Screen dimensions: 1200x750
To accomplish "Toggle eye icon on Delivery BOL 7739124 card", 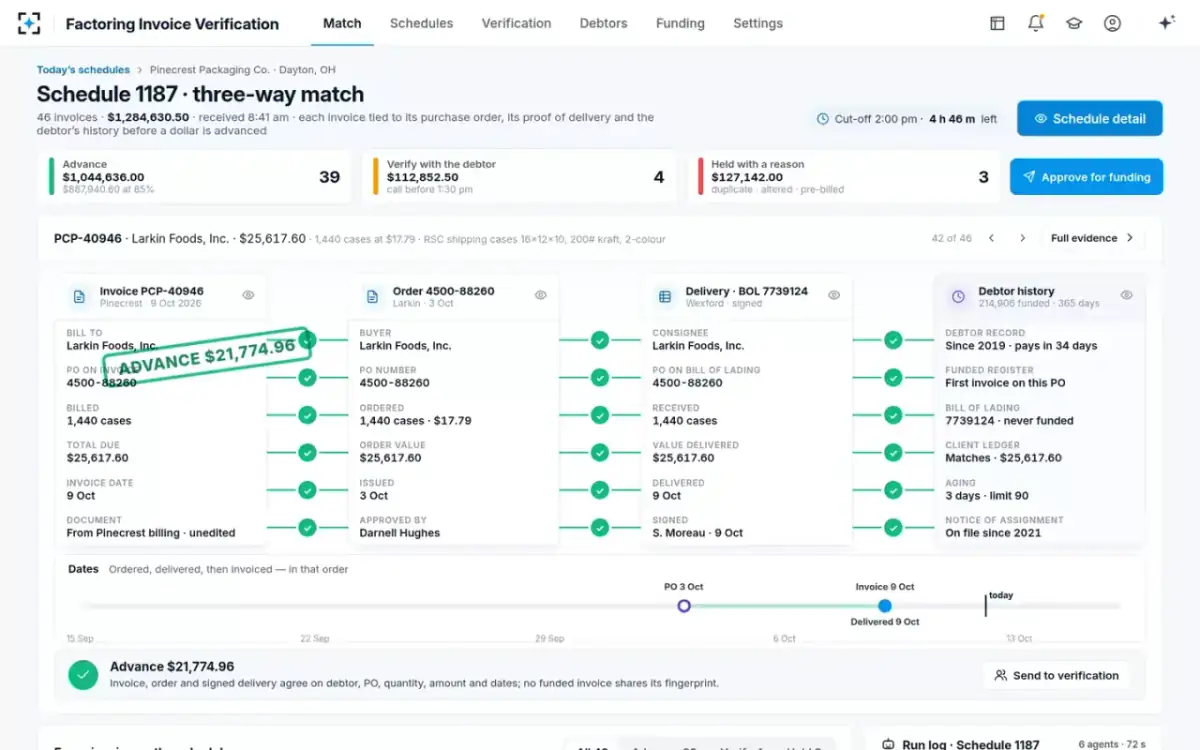I will tap(834, 295).
